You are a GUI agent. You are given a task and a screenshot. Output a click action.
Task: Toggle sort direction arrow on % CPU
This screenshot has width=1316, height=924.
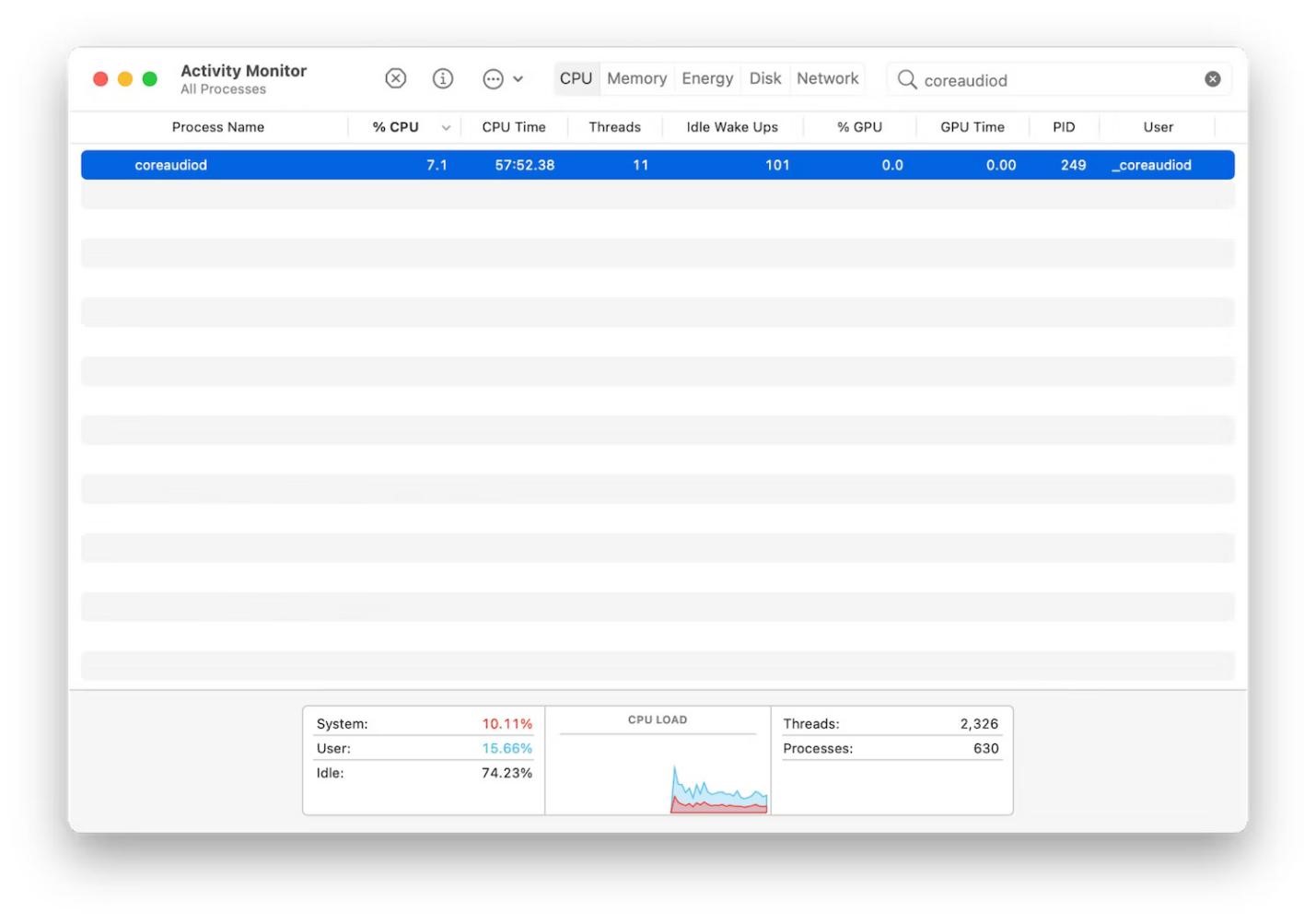click(446, 128)
